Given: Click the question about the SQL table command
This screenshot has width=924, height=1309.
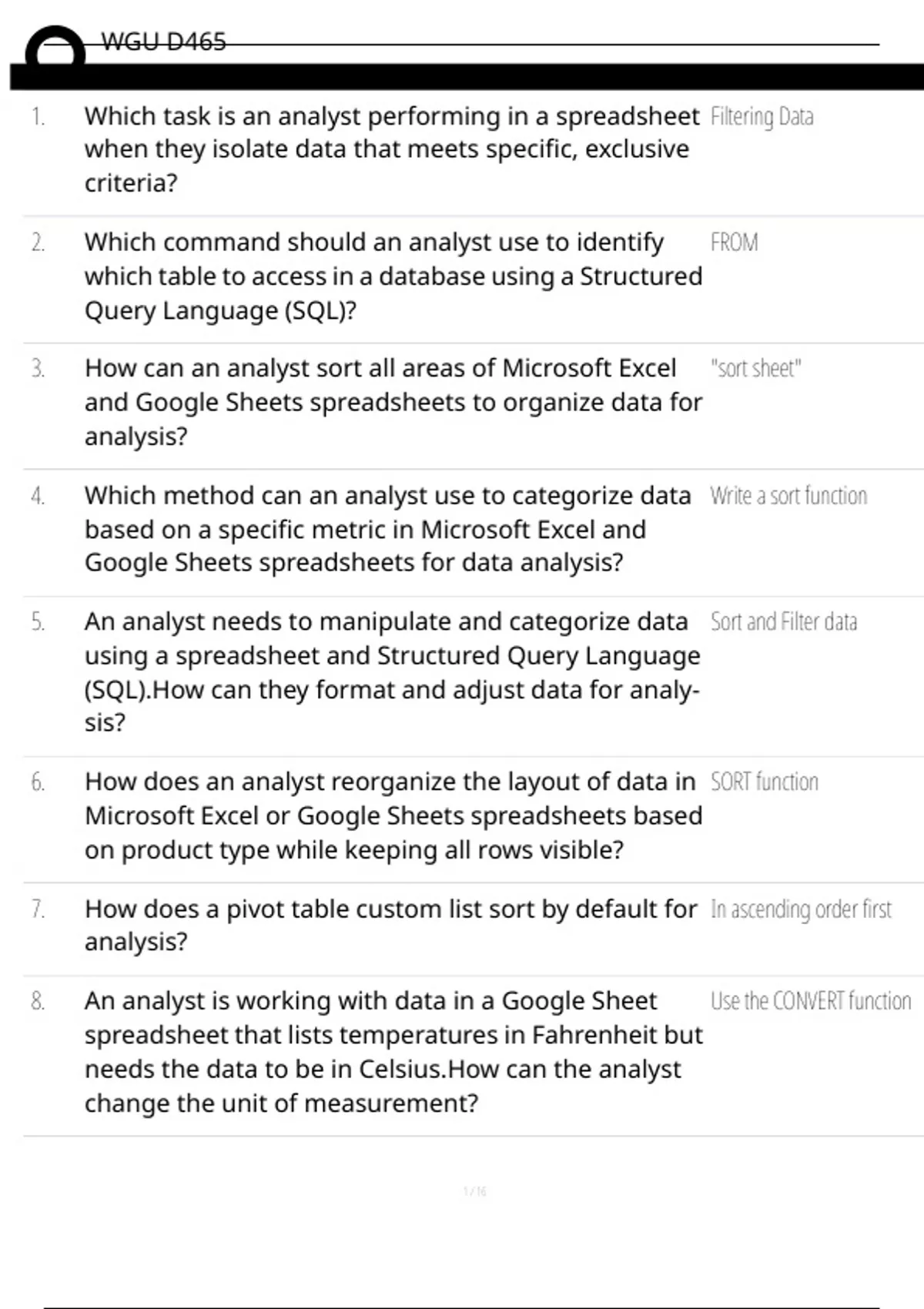Looking at the screenshot, I should point(393,276).
